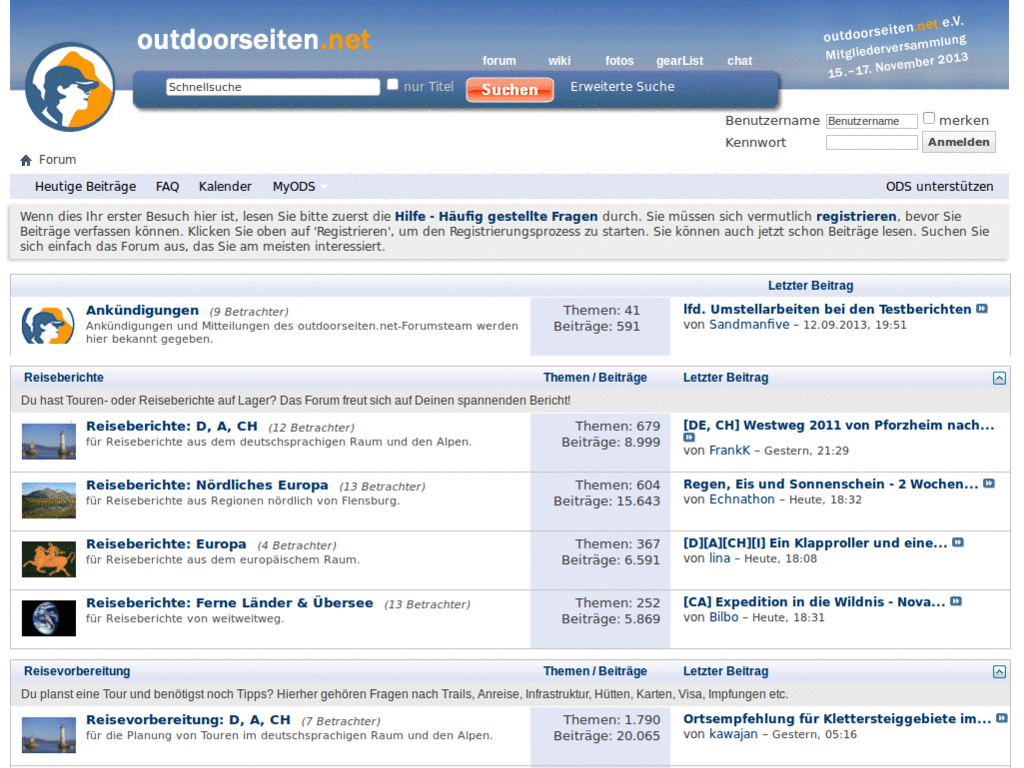Open globe thumbnail of Ferne Länder & Übersee

49,618
